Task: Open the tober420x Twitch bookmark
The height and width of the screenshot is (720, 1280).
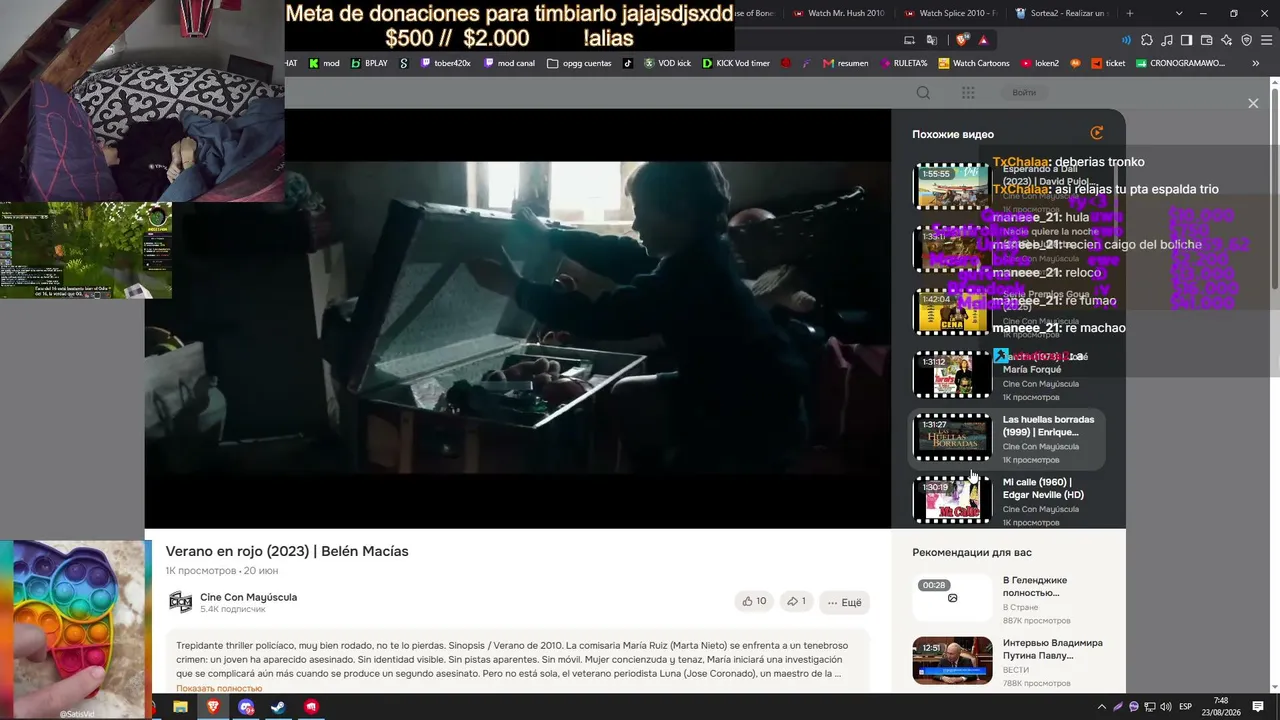Action: 445,63
